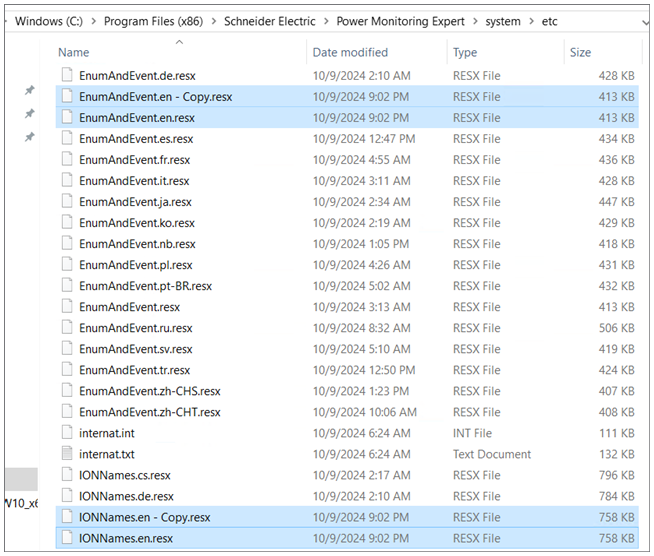Click the top pin icon in navigation pane
Image resolution: width=654 pixels, height=556 pixels.
coord(29,90)
